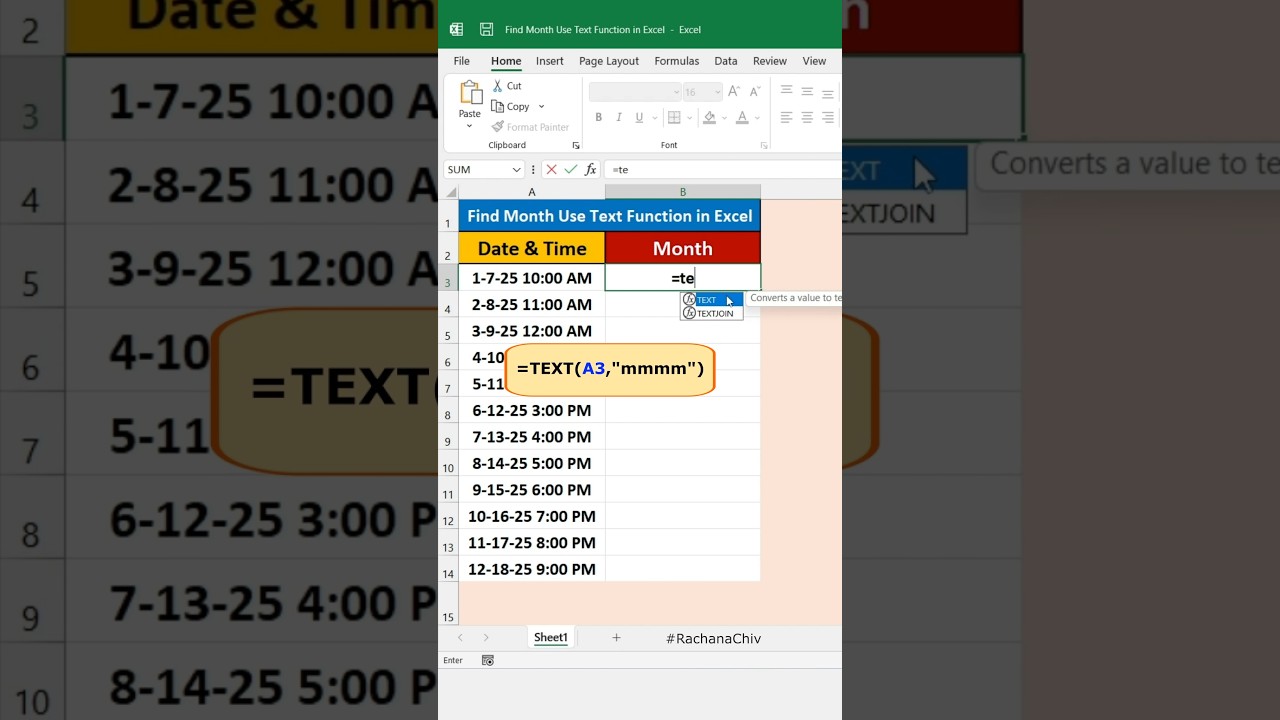Open the Copy options dropdown arrow
Screen dimensions: 1280x720
coord(541,107)
